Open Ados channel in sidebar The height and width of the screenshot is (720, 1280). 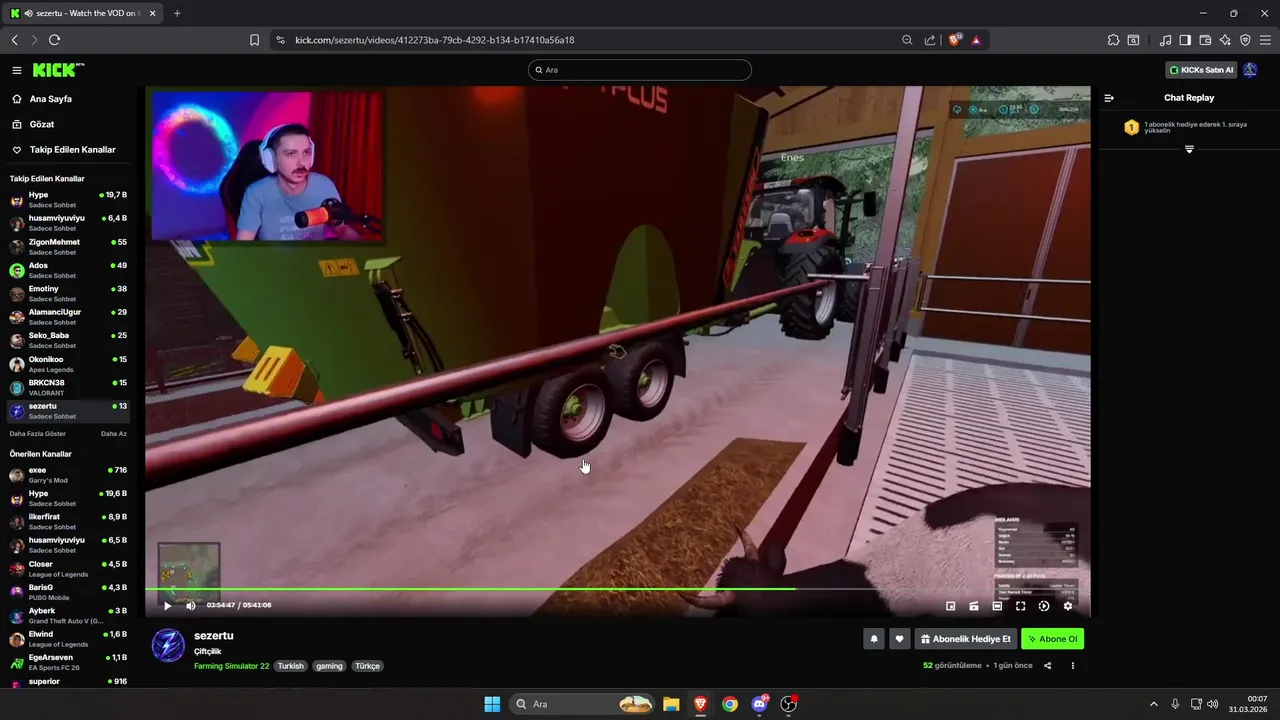click(68, 270)
